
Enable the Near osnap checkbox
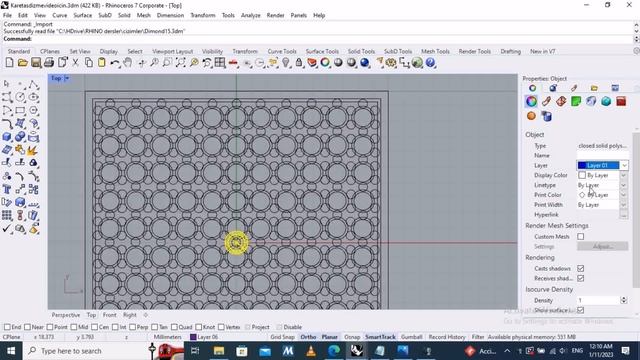point(27,327)
